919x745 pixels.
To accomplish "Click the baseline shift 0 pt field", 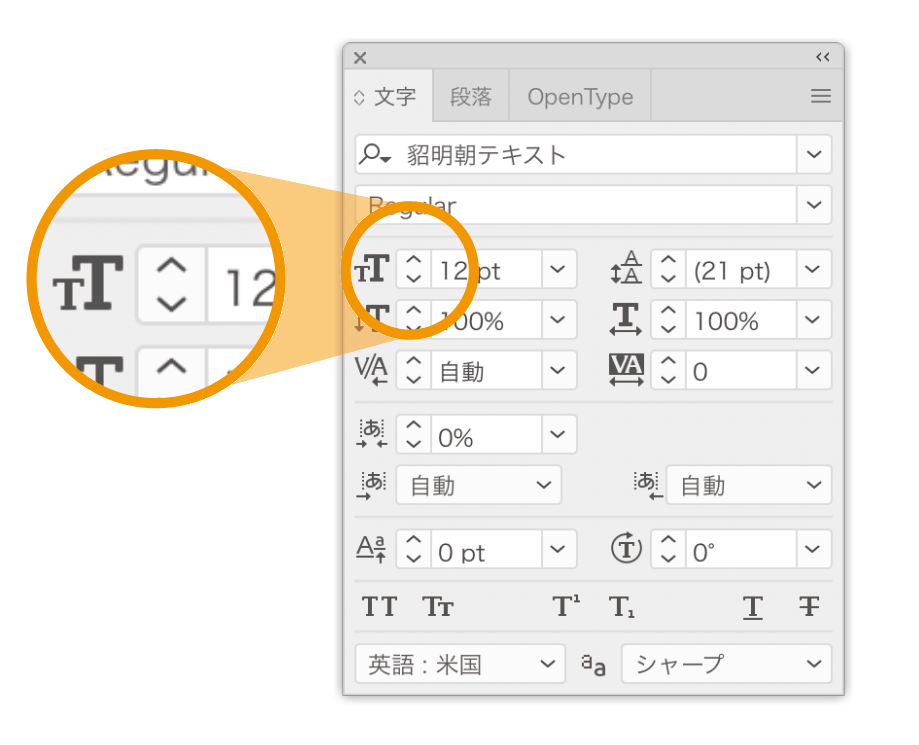I will 486,549.
